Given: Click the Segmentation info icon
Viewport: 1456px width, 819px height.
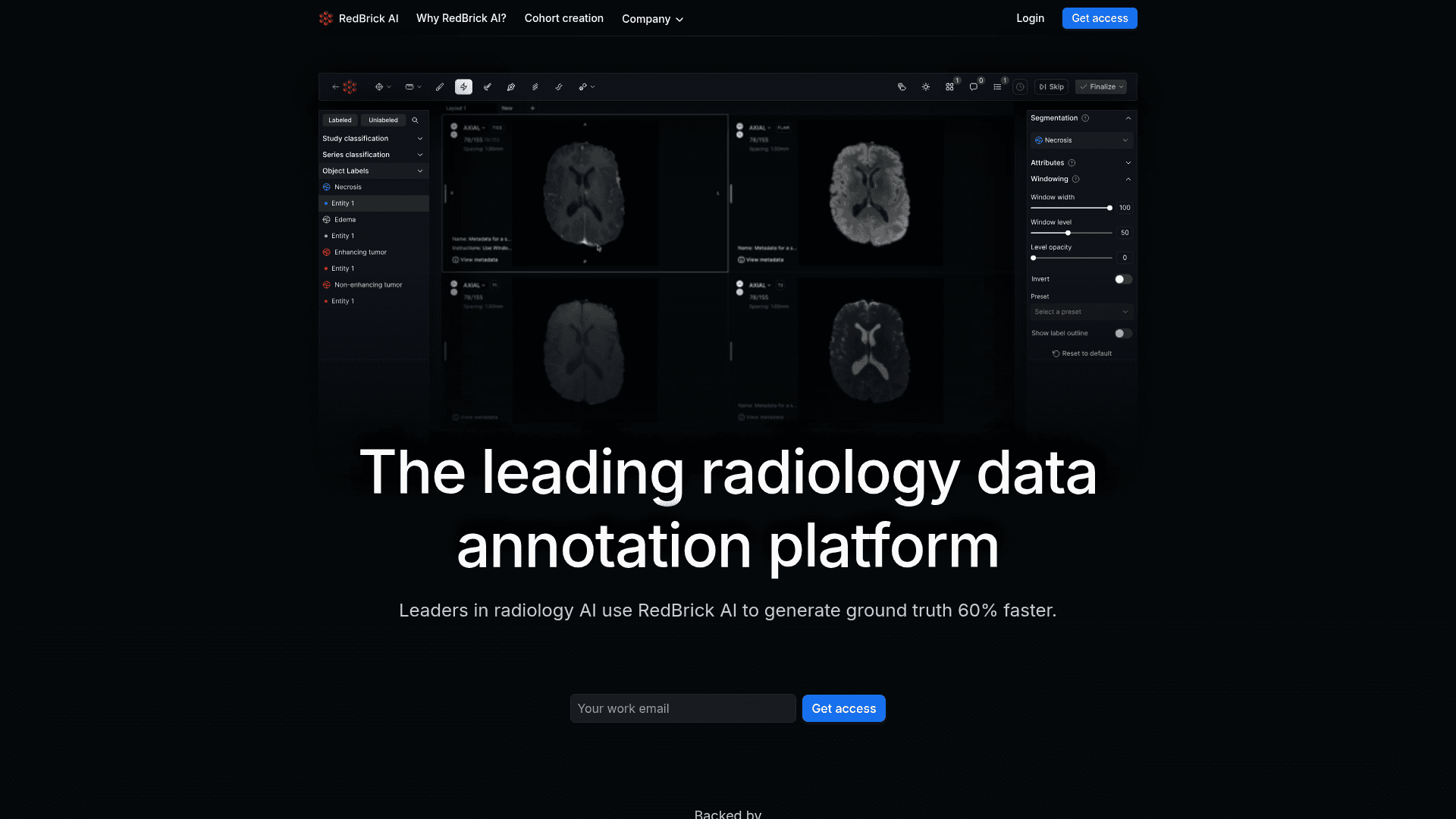Looking at the screenshot, I should pos(1085,118).
